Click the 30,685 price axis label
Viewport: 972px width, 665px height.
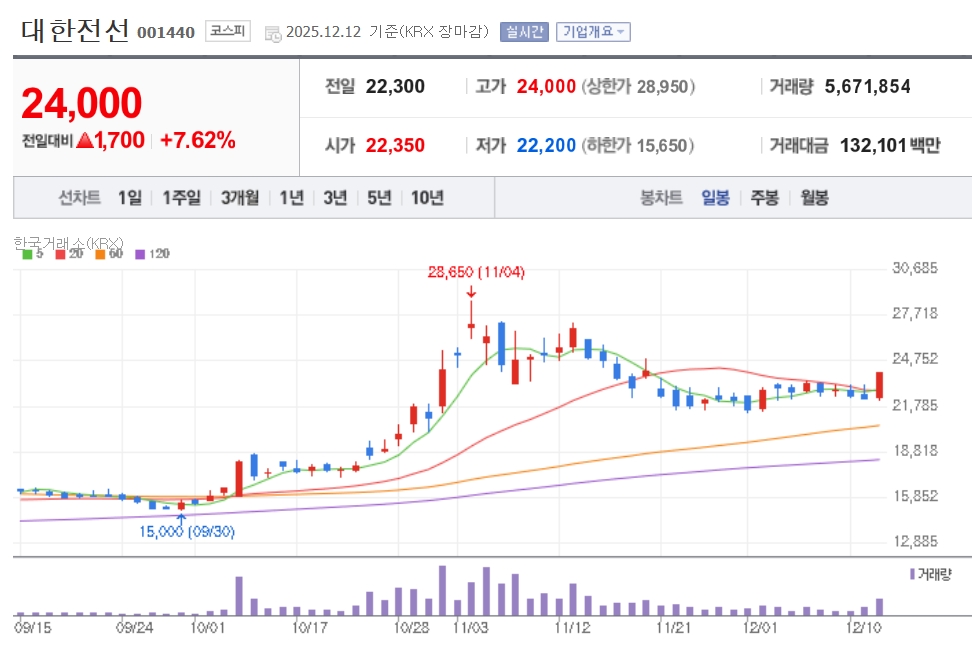pyautogui.click(x=915, y=268)
